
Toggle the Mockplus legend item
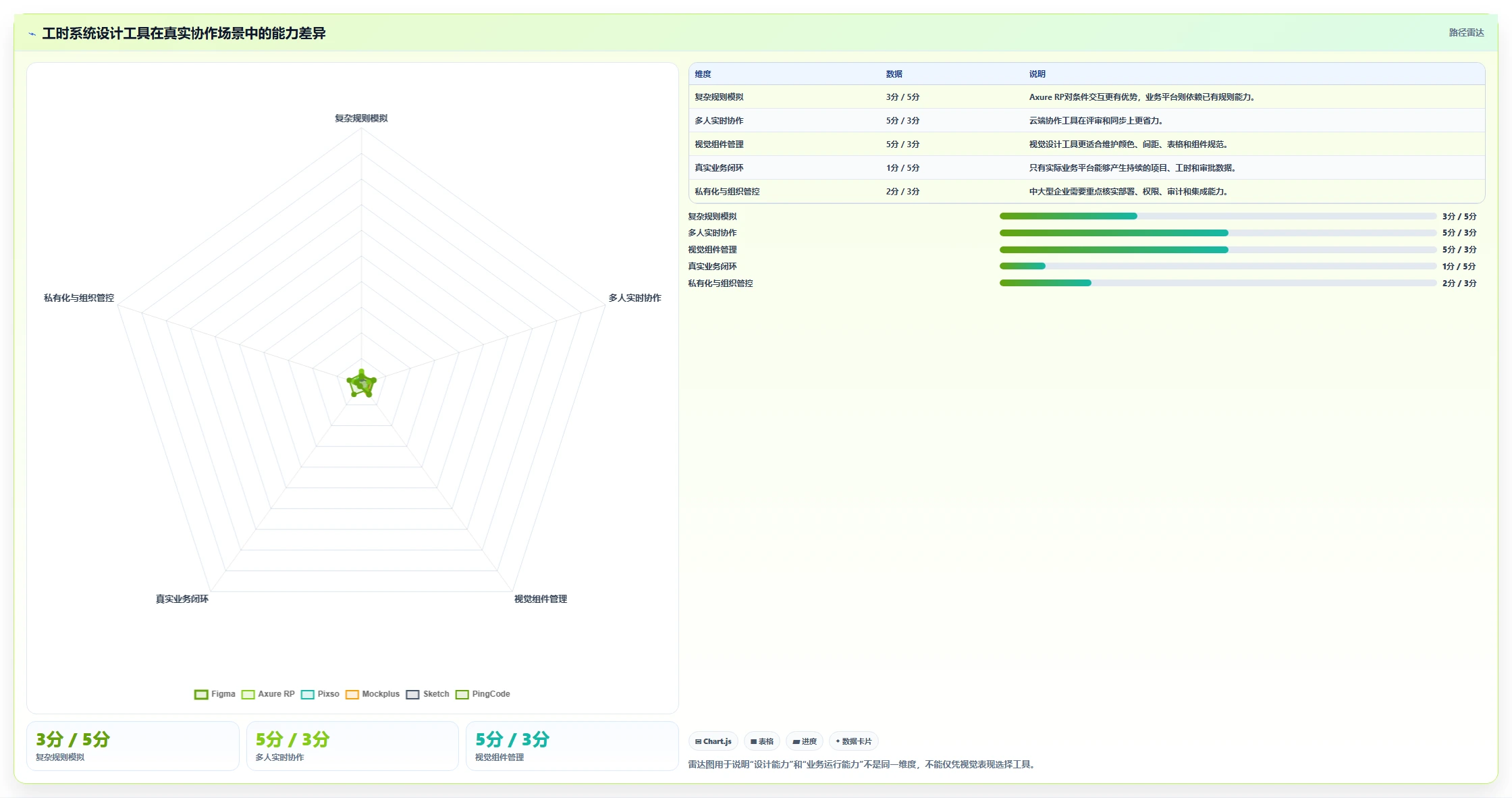pos(373,694)
